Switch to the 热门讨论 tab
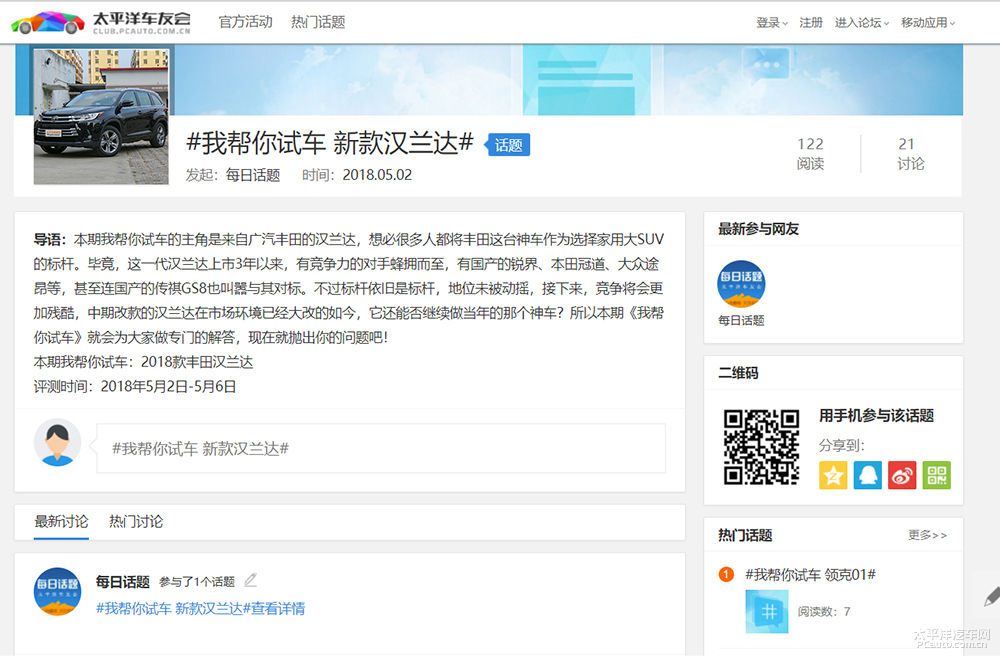Screen dimensions: 1000x656 click(136, 522)
